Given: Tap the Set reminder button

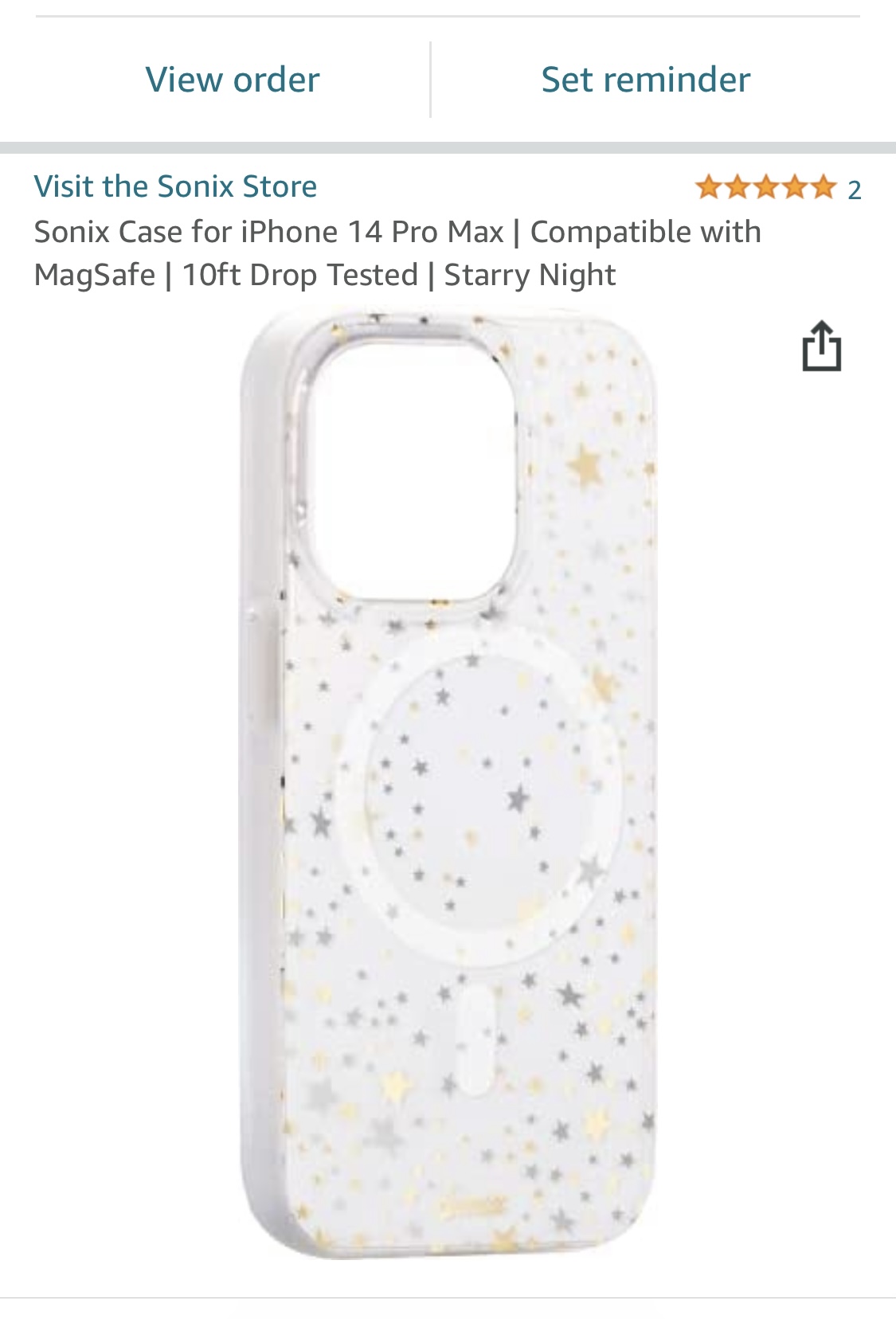Looking at the screenshot, I should coord(646,80).
